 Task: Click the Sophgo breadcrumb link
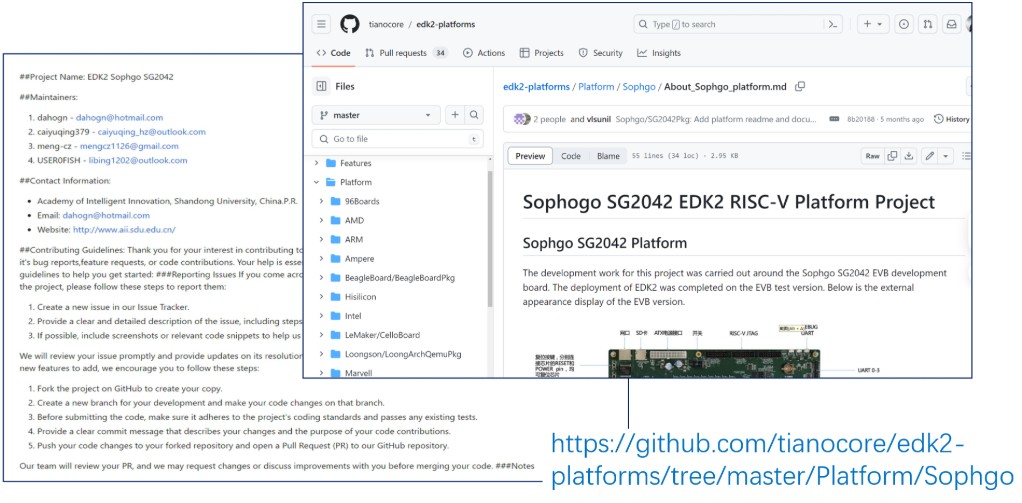tap(639, 87)
